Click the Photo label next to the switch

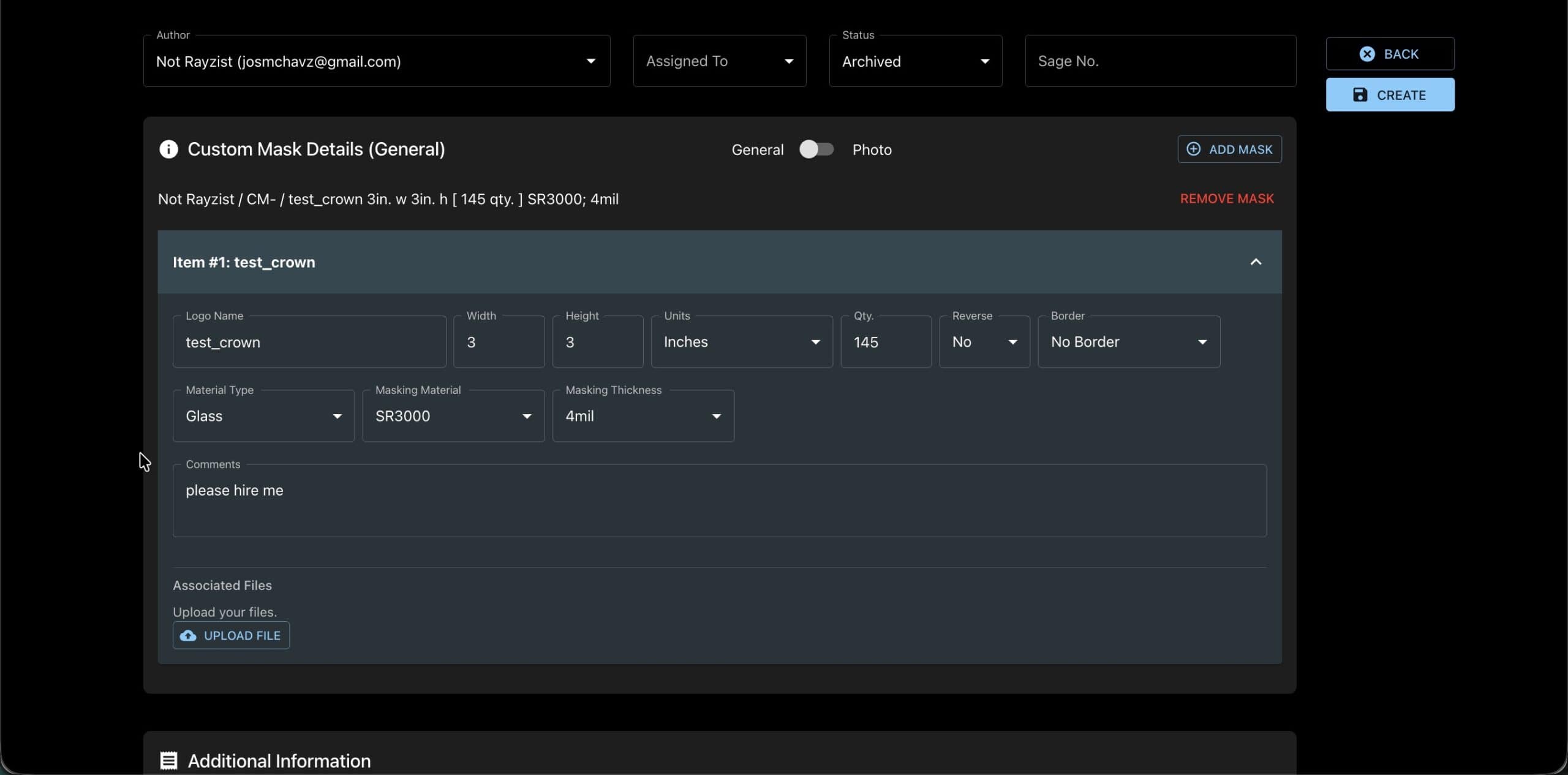click(872, 149)
